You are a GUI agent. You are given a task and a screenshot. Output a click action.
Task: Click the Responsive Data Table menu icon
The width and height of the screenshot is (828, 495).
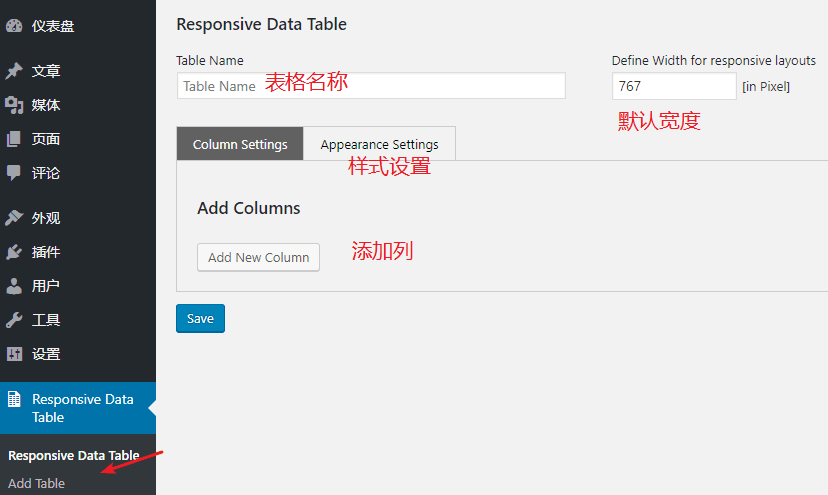tap(14, 399)
